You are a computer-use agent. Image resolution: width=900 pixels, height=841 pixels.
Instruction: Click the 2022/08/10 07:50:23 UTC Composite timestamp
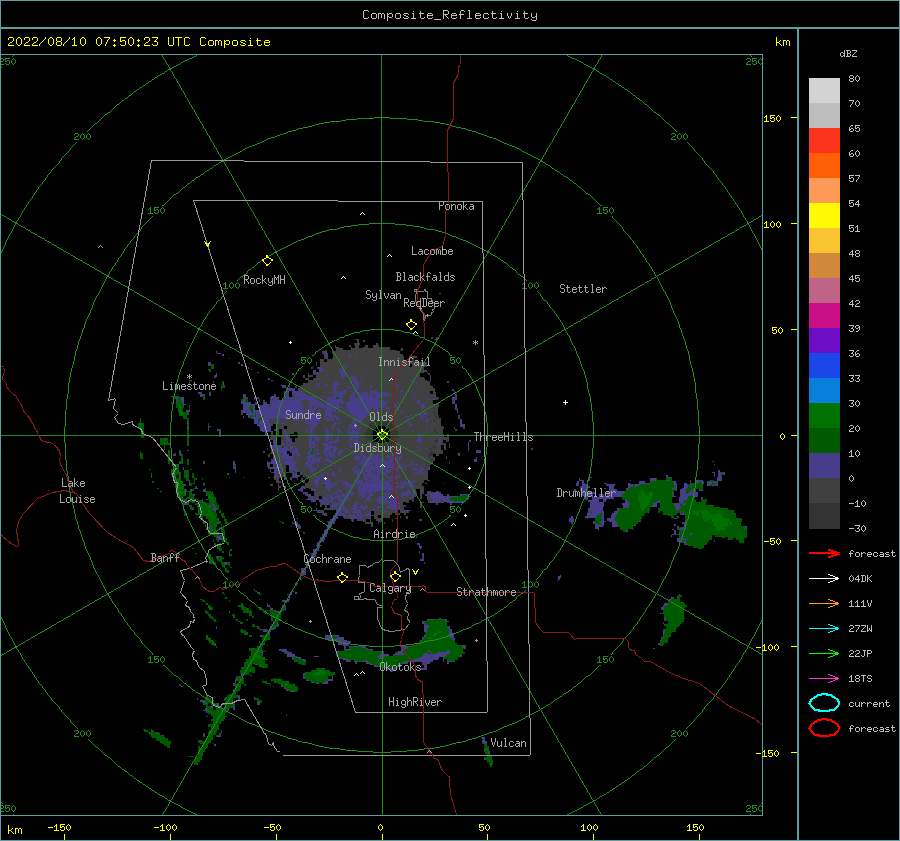138,42
